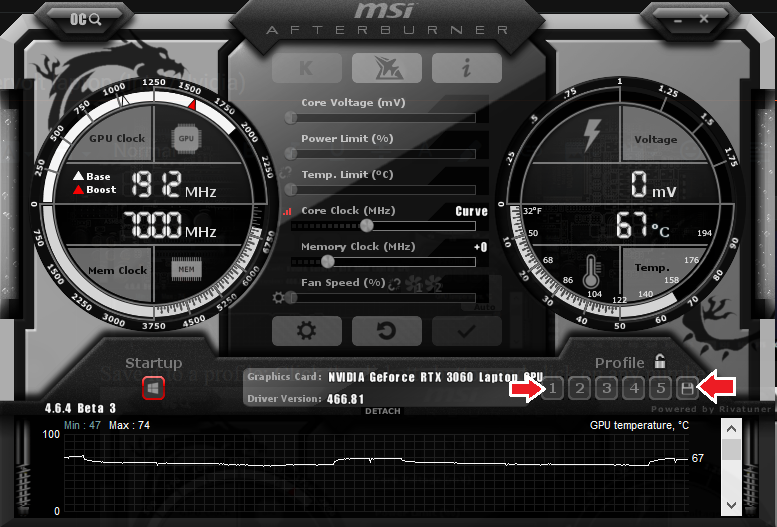This screenshot has height=527, width=777.
Task: Click the monitor graph scrollbar thumb
Action: pyautogui.click(x=731, y=449)
